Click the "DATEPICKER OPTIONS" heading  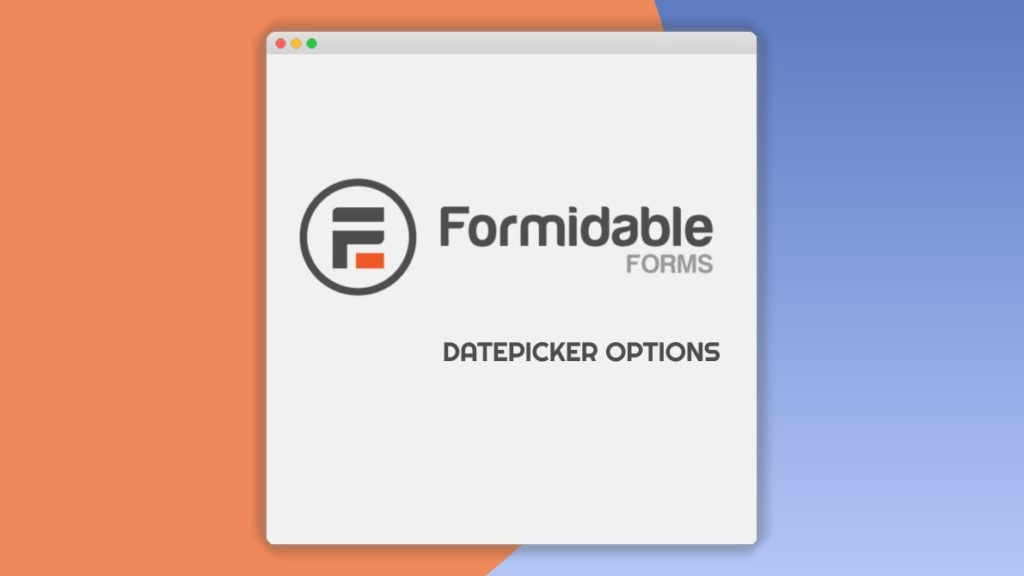pos(581,353)
